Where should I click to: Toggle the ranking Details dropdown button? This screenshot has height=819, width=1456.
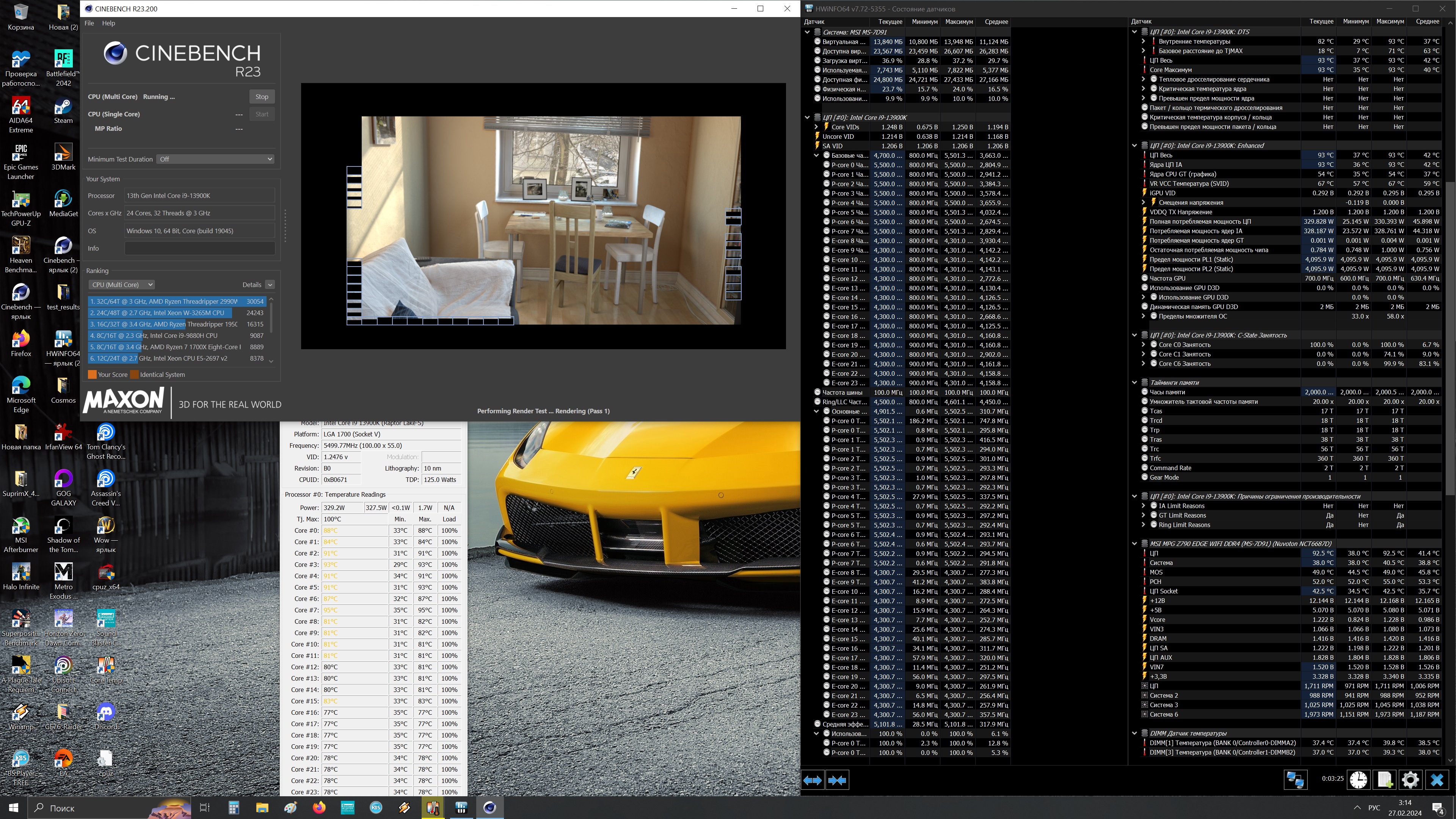[270, 285]
